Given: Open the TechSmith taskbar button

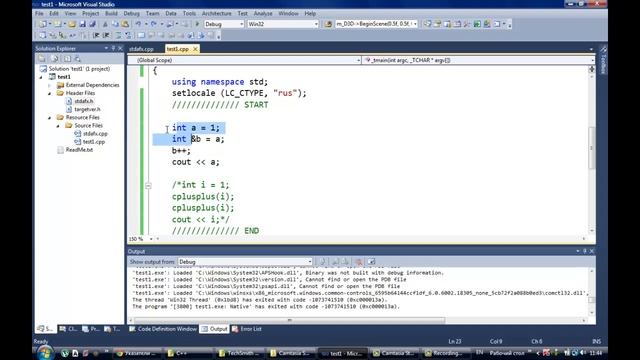Looking at the screenshot, I should (x=240, y=353).
